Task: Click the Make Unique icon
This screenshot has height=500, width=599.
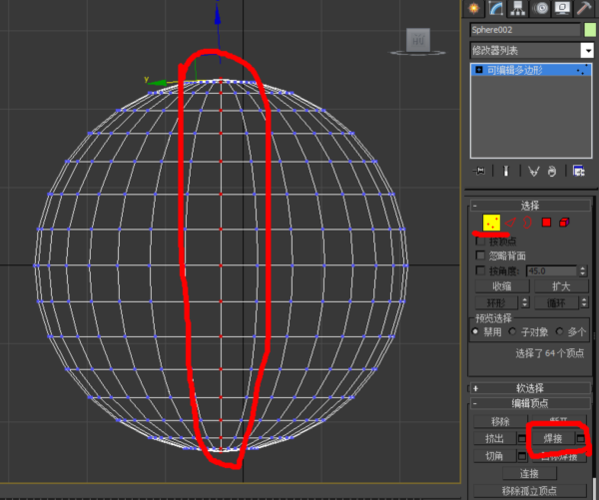Action: (x=533, y=171)
